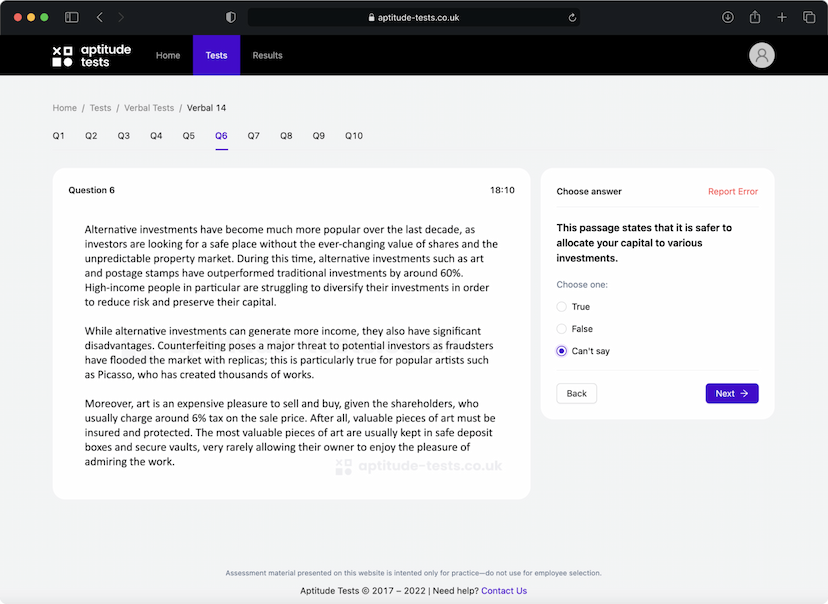
Task: Open a new tab with the plus icon
Action: 782,17
